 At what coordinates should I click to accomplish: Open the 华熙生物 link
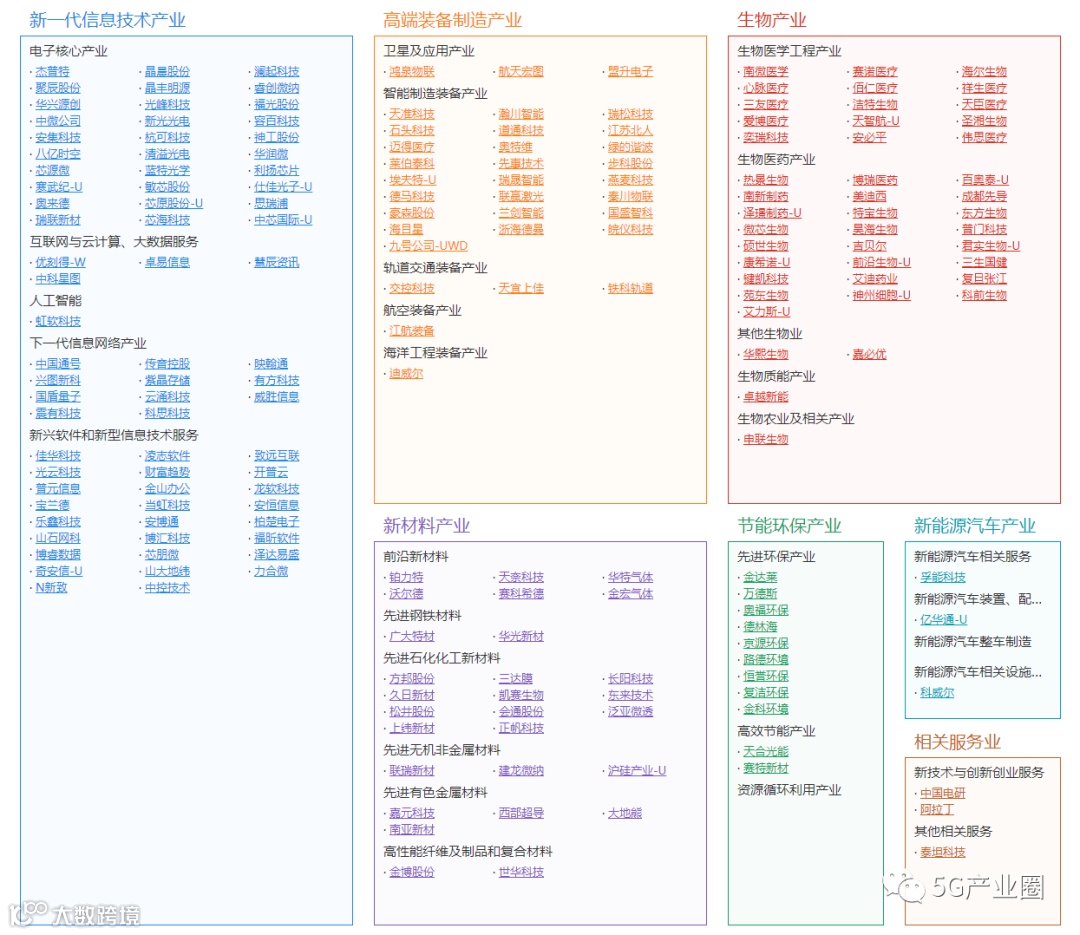[766, 355]
